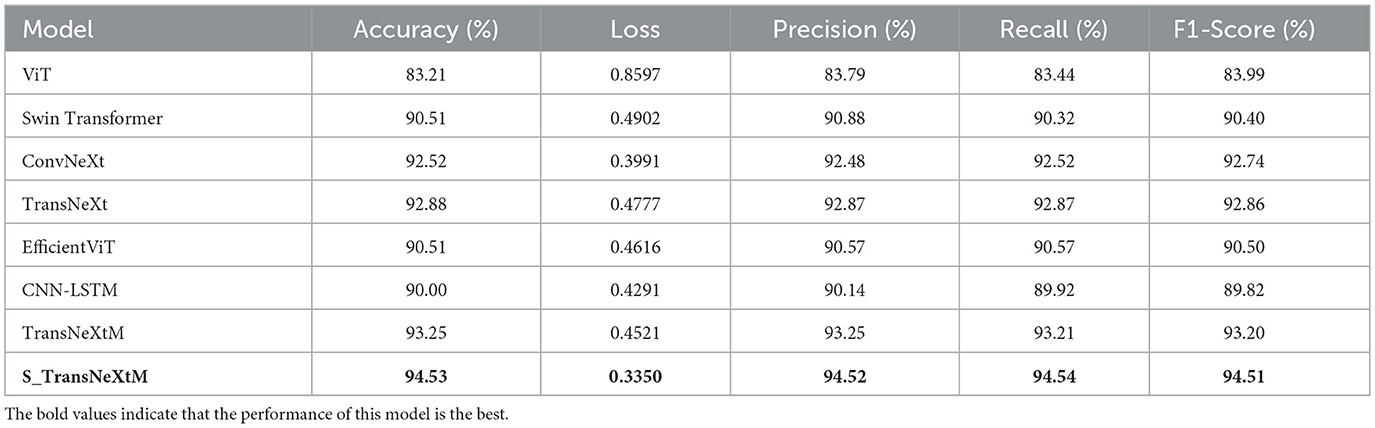
Task: Click the Precision (%) column header
Action: click(844, 30)
